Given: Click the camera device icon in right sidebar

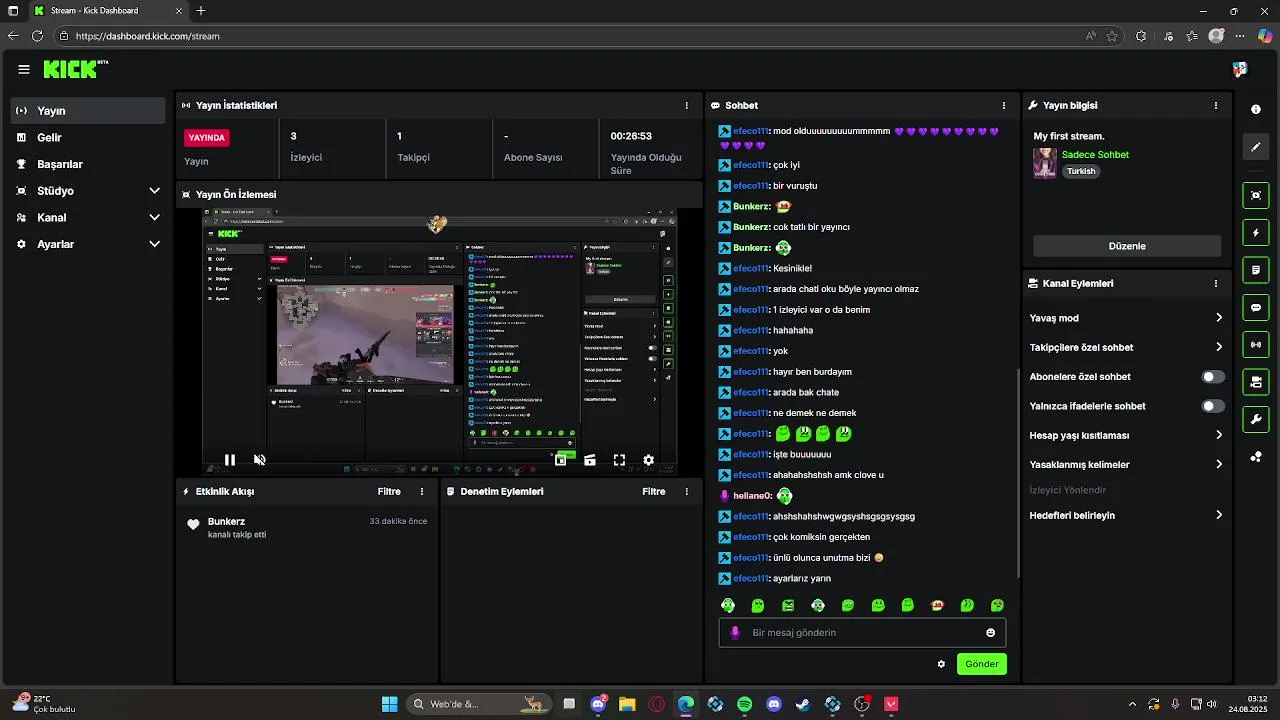Looking at the screenshot, I should point(1256,382).
